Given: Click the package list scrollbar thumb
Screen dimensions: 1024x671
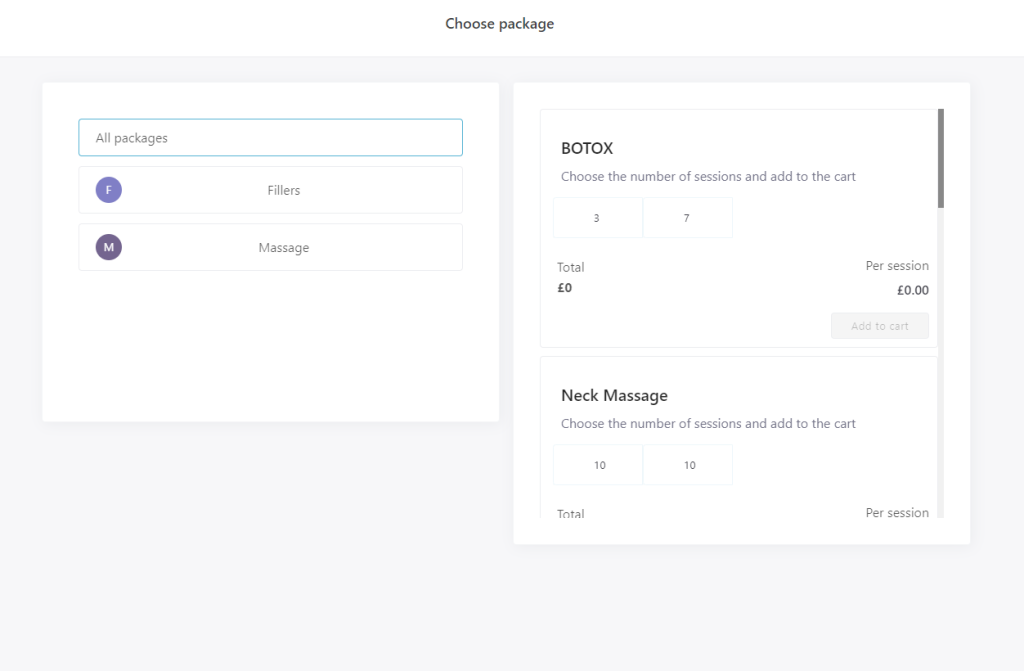Looking at the screenshot, I should 940,158.
